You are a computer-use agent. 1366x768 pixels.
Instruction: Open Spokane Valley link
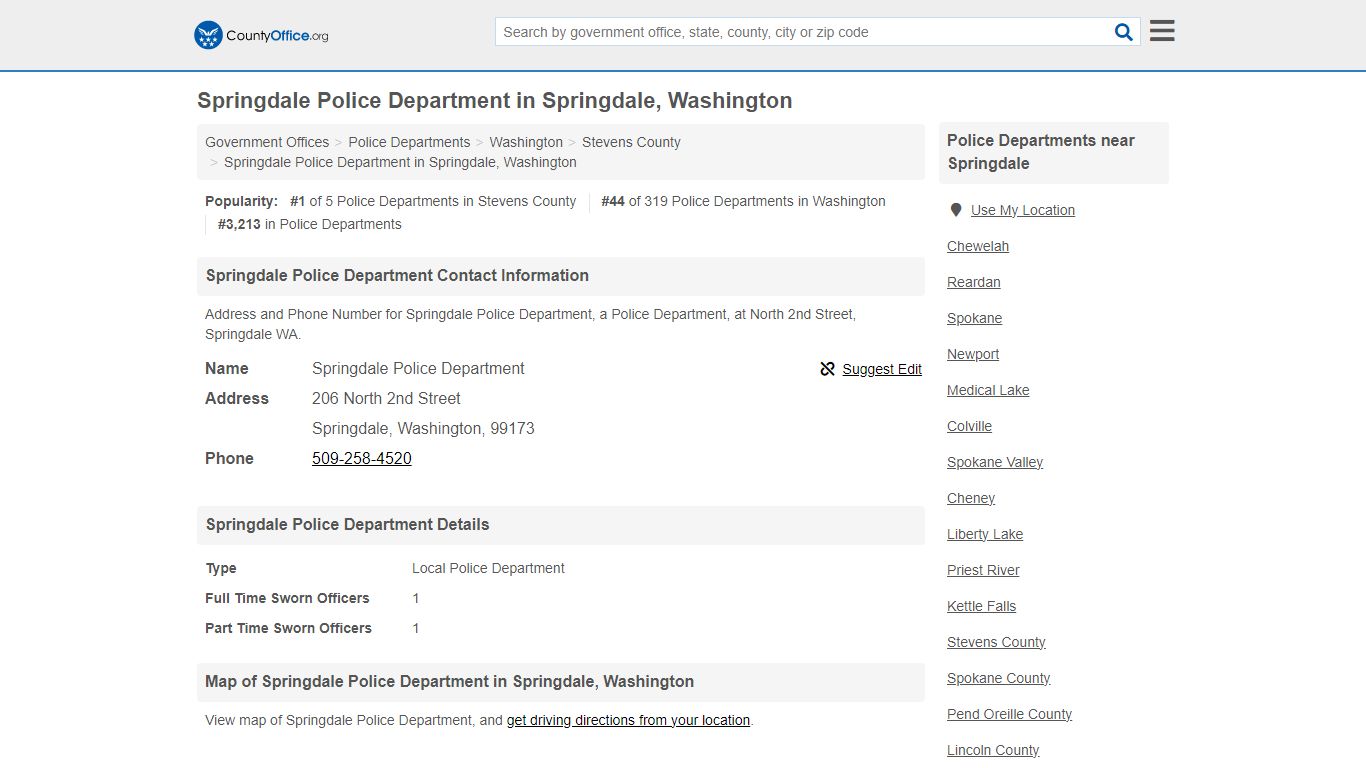pos(995,462)
